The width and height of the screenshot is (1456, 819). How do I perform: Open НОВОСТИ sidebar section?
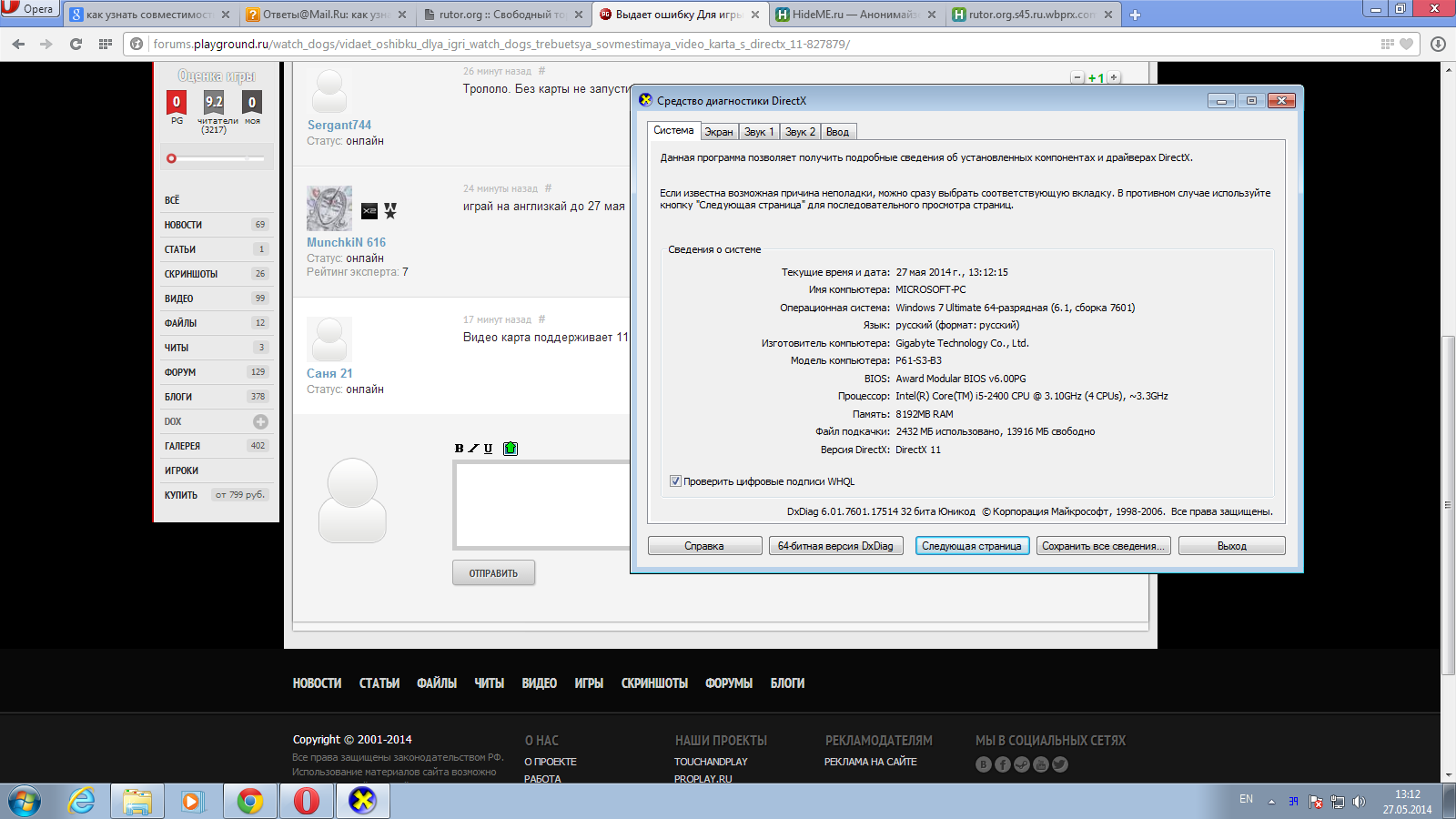(216, 225)
